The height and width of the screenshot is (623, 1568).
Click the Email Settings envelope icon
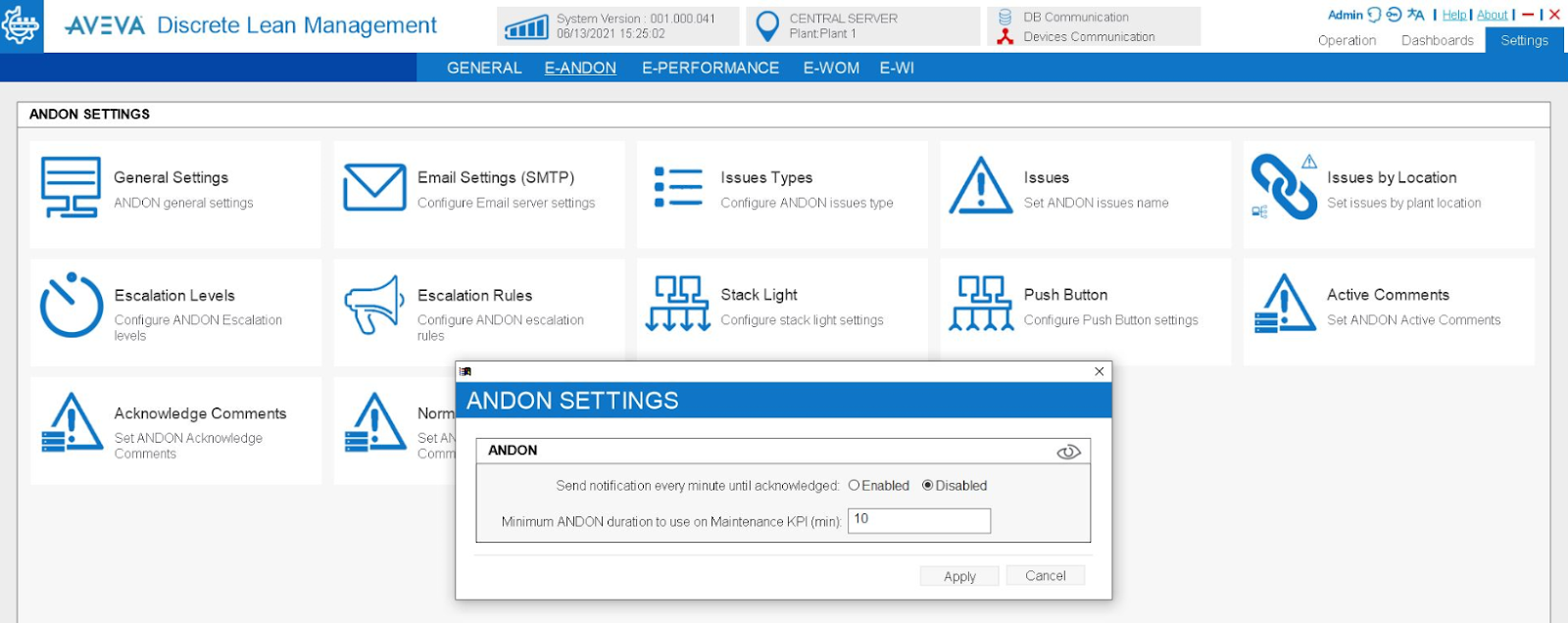point(374,187)
